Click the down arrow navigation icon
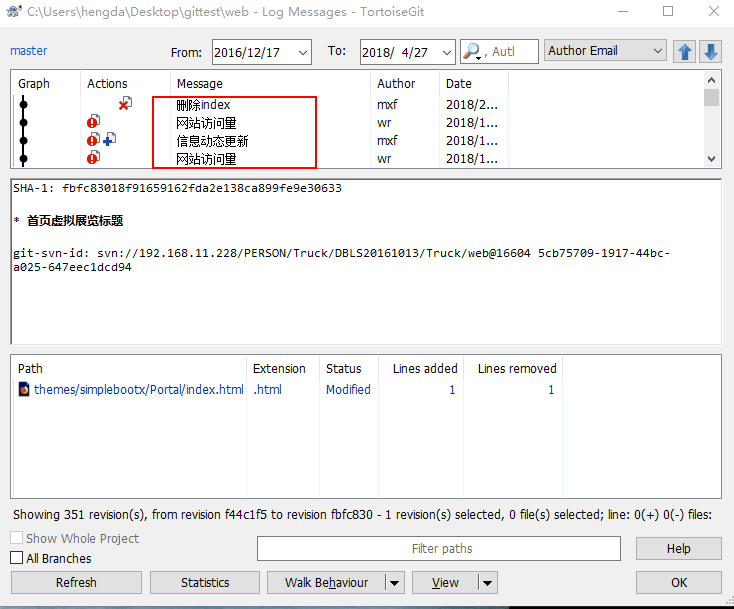 [710, 52]
